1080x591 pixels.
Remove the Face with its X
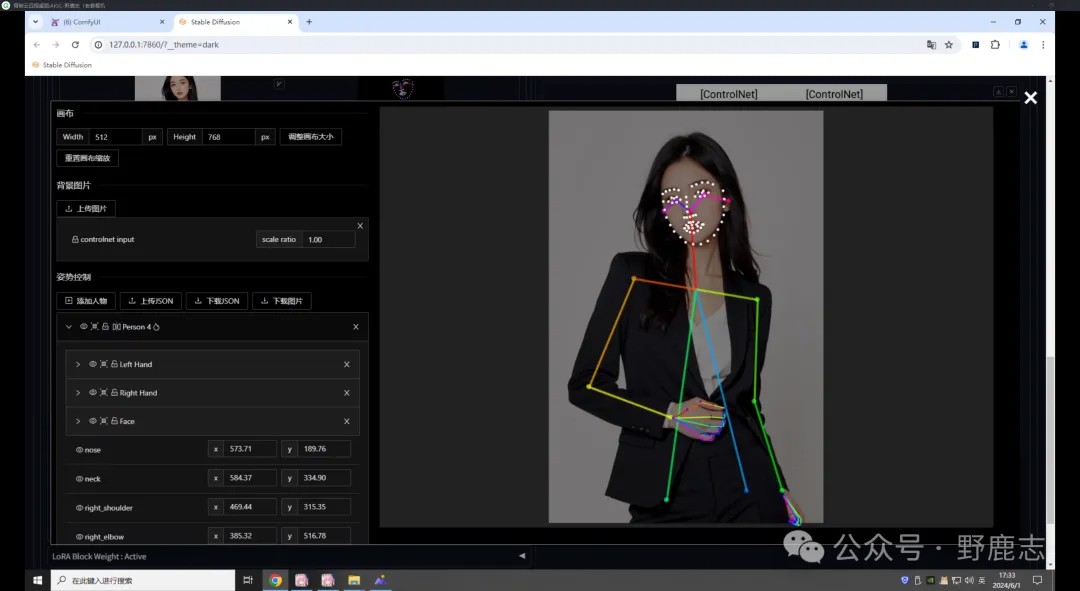346,421
